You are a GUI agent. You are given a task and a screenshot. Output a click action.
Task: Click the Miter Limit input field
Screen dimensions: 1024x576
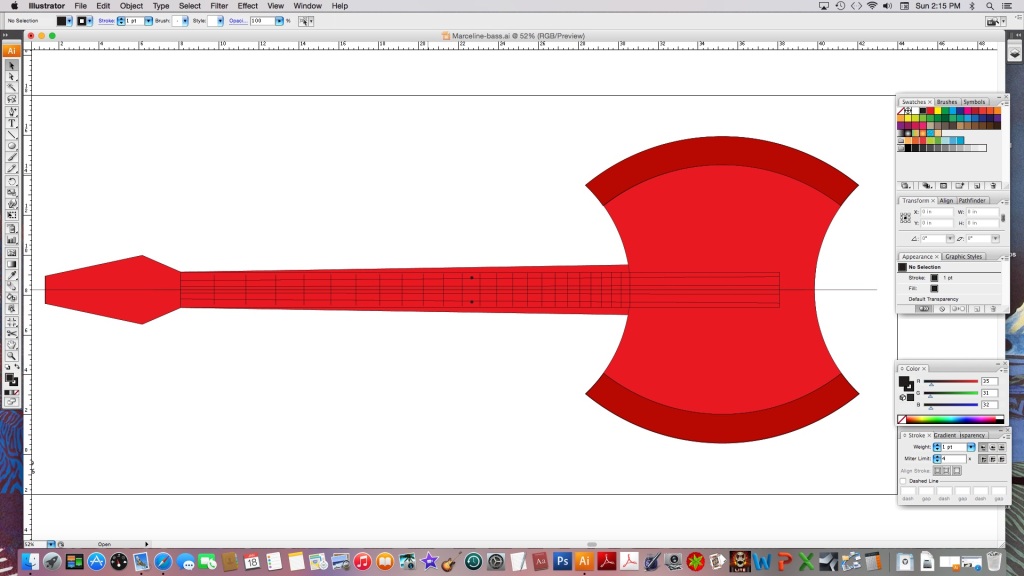coord(954,459)
